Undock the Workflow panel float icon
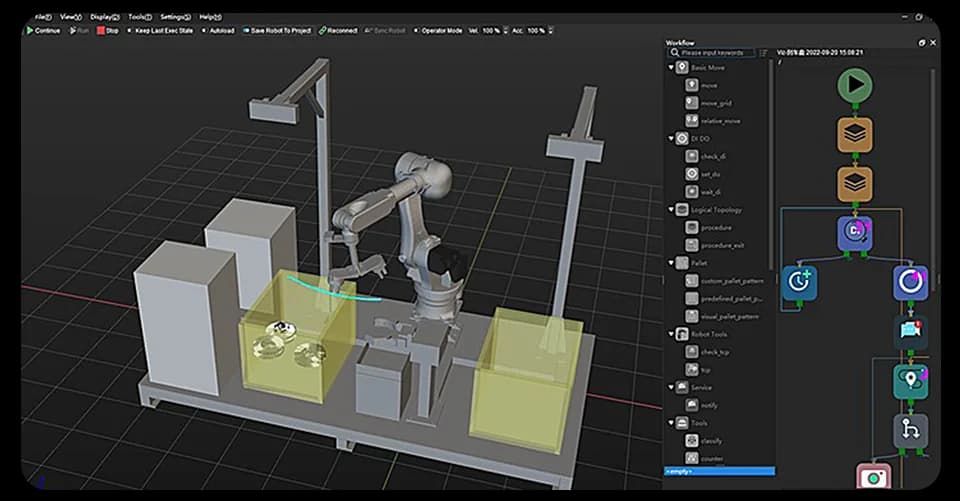The image size is (960, 501). click(922, 42)
